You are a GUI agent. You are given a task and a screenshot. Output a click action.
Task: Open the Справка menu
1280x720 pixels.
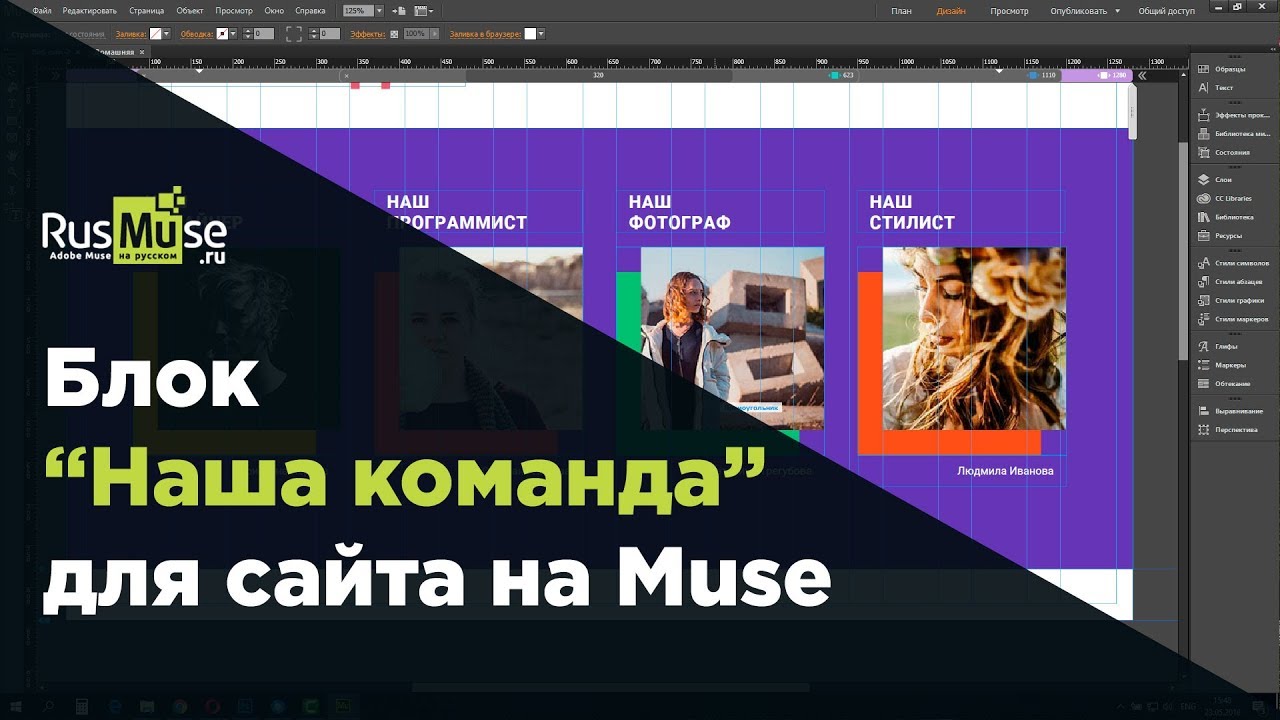(x=310, y=11)
